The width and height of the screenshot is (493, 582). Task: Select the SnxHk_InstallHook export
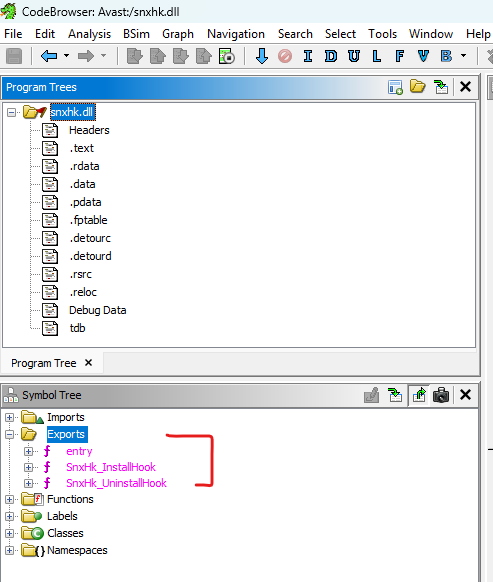coord(111,467)
